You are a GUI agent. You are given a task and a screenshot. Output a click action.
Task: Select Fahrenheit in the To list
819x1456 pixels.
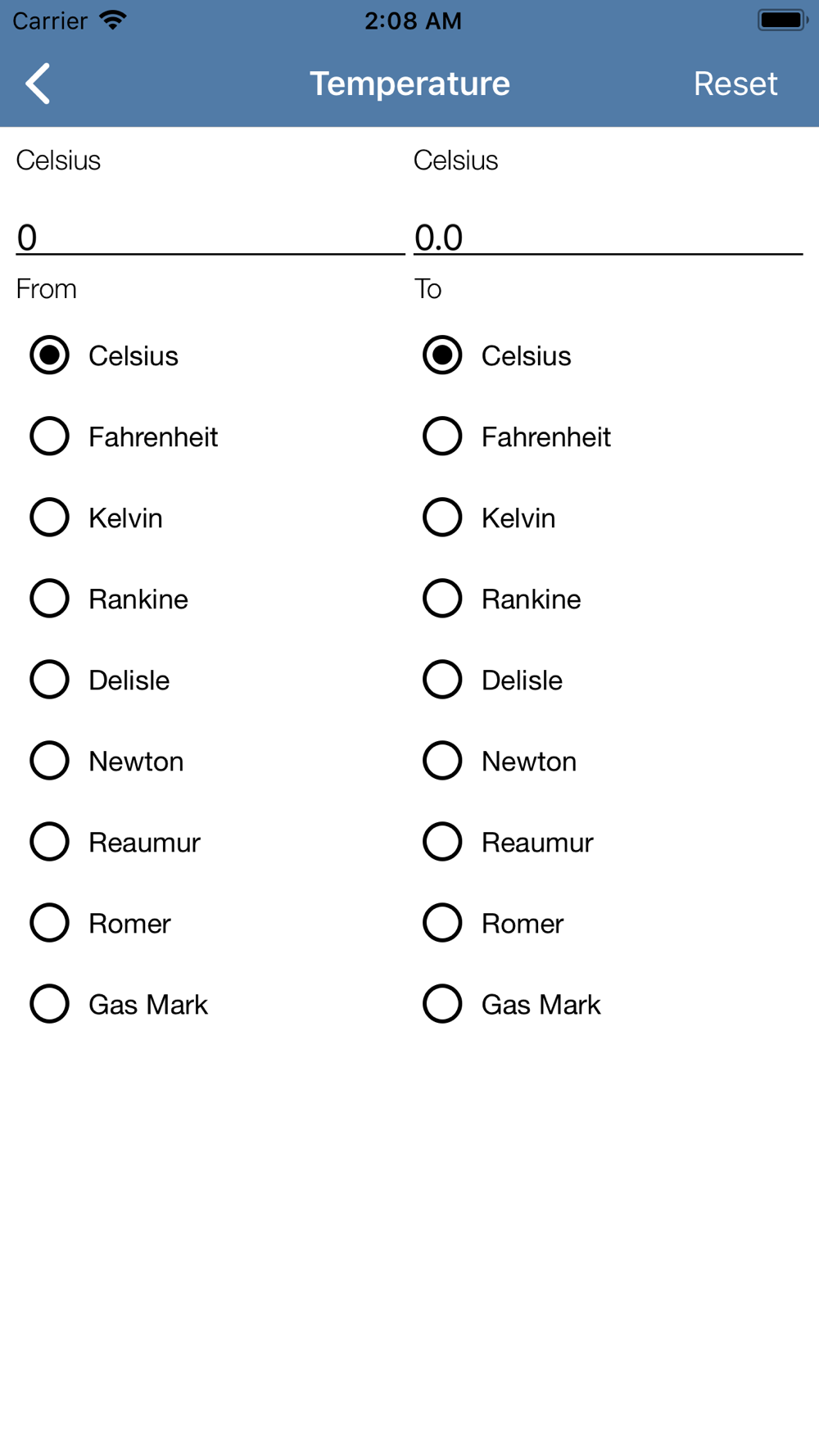coord(518,436)
